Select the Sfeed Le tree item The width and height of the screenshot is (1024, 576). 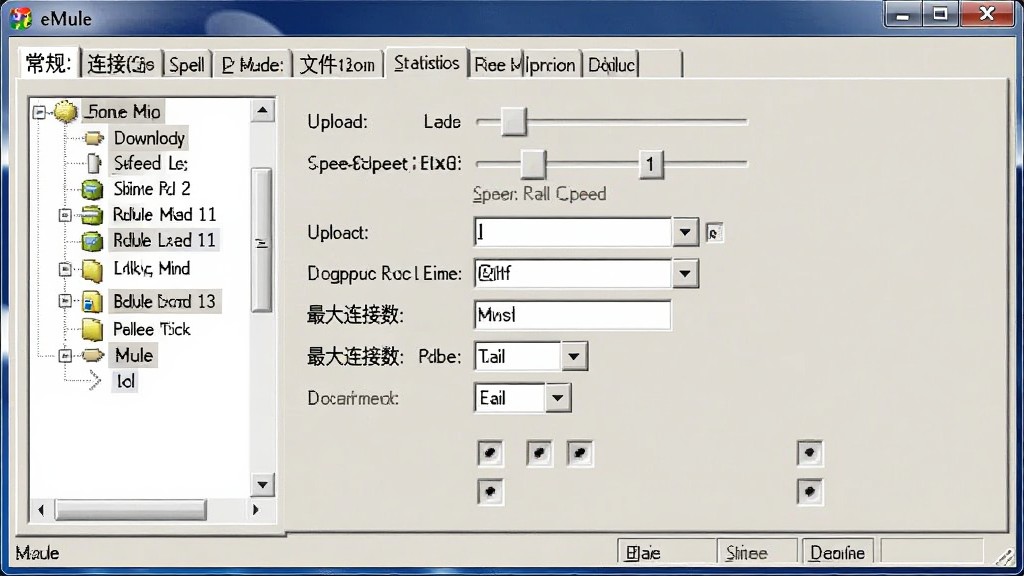click(150, 163)
